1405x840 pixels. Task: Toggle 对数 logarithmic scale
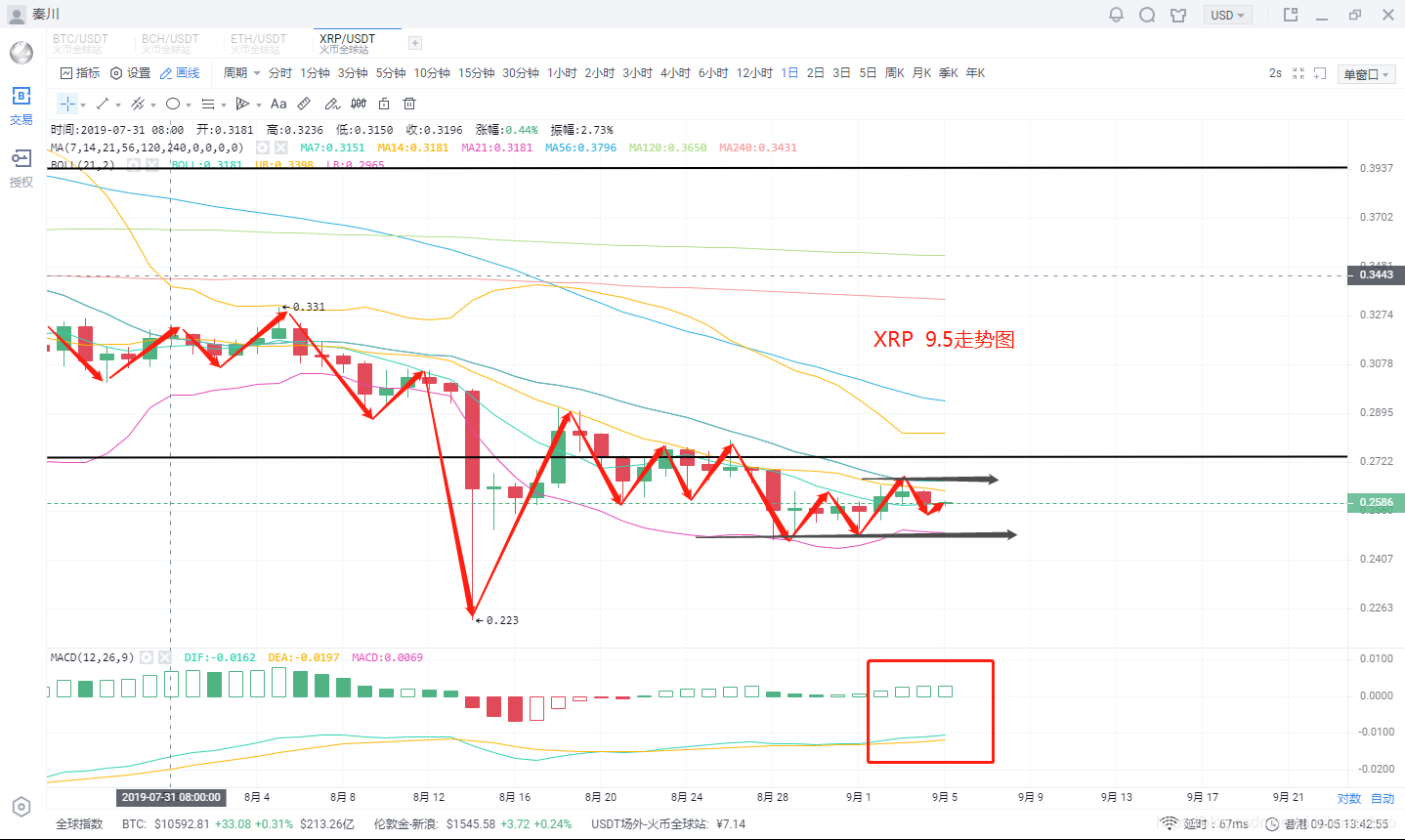pos(1349,798)
